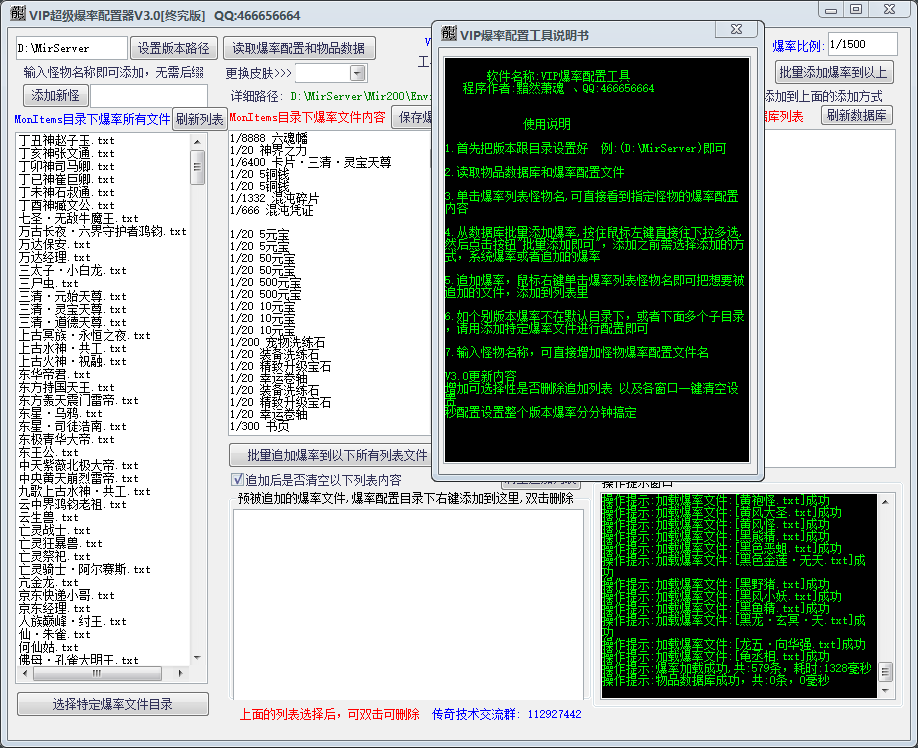Select 仙·朱雀.txt file
The height and width of the screenshot is (748, 918).
pos(54,634)
